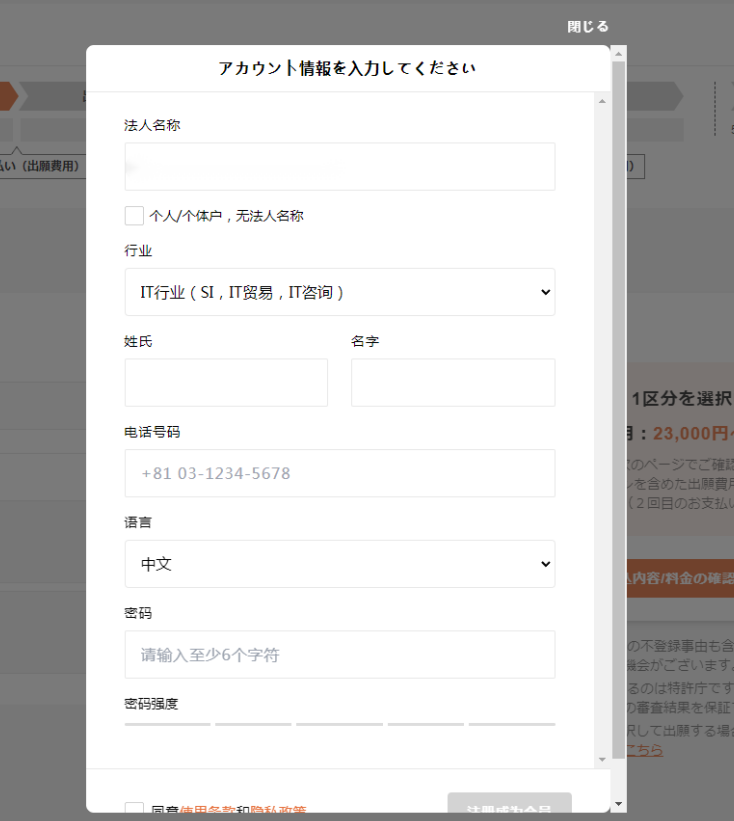
Task: Click the inner form scrollbar's down arrow
Action: tap(602, 760)
